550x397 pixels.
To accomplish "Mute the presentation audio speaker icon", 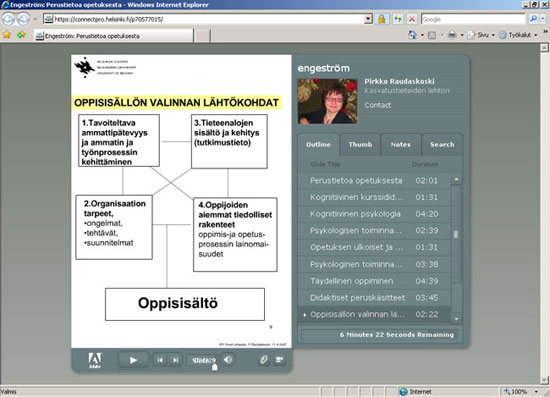I will [228, 359].
